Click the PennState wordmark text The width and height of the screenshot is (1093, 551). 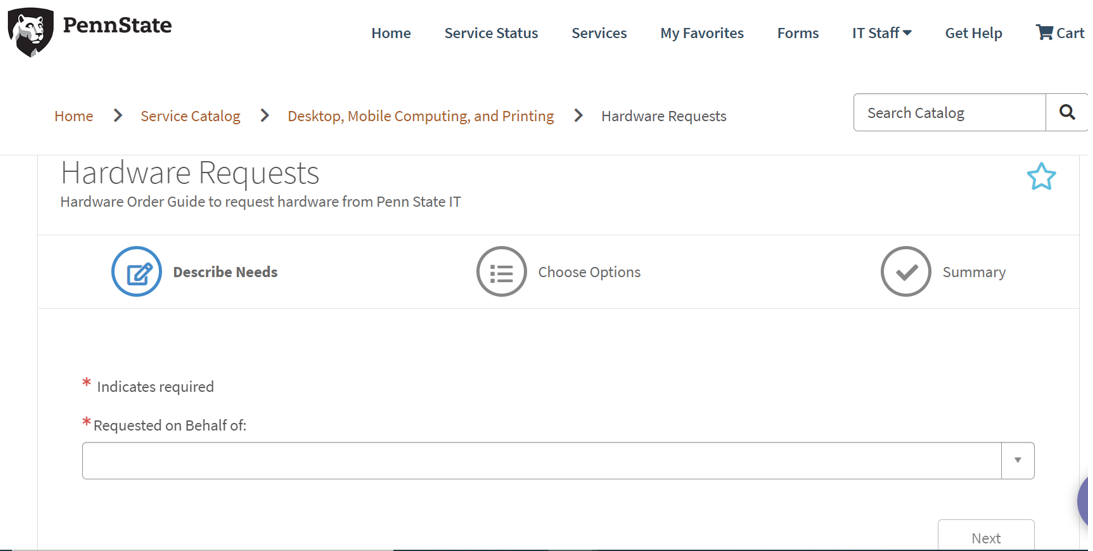pos(117,25)
